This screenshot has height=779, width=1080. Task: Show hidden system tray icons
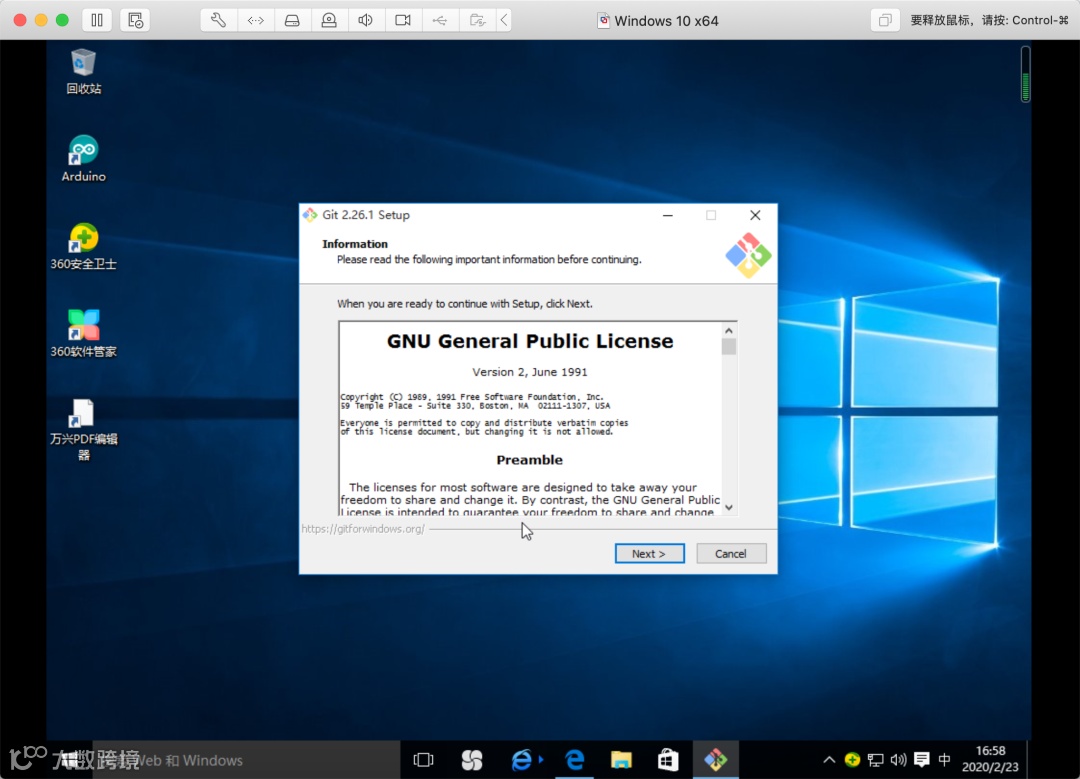pyautogui.click(x=829, y=760)
